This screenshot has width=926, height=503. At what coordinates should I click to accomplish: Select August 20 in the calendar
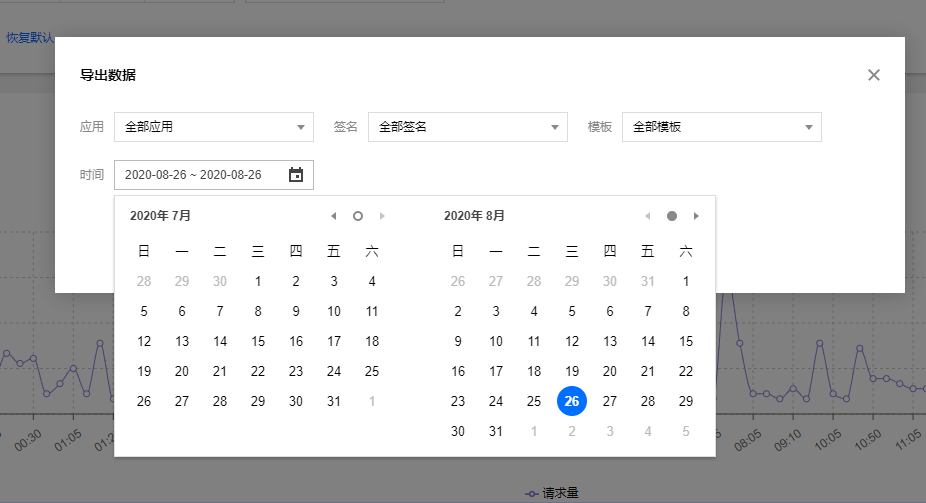pos(610,371)
